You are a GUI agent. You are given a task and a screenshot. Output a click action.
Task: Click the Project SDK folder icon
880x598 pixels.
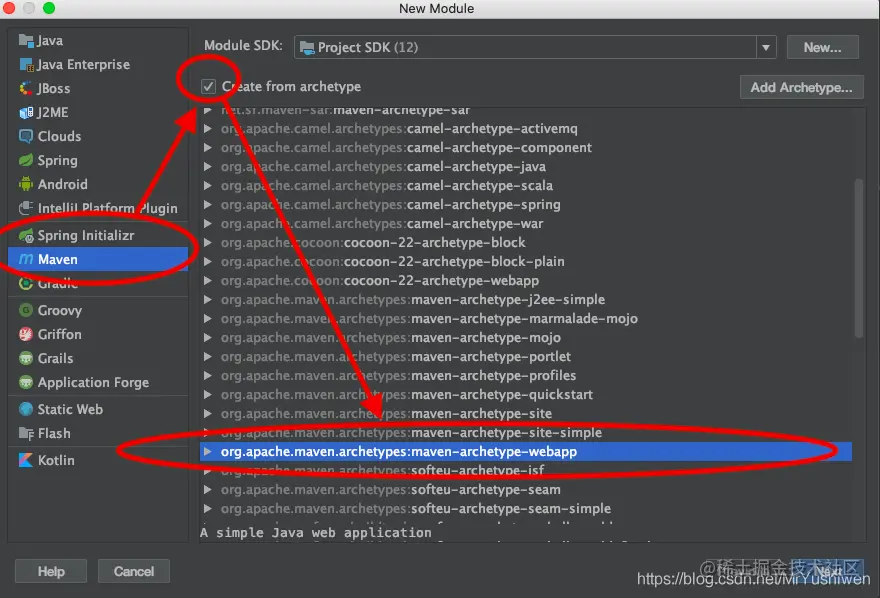[307, 48]
